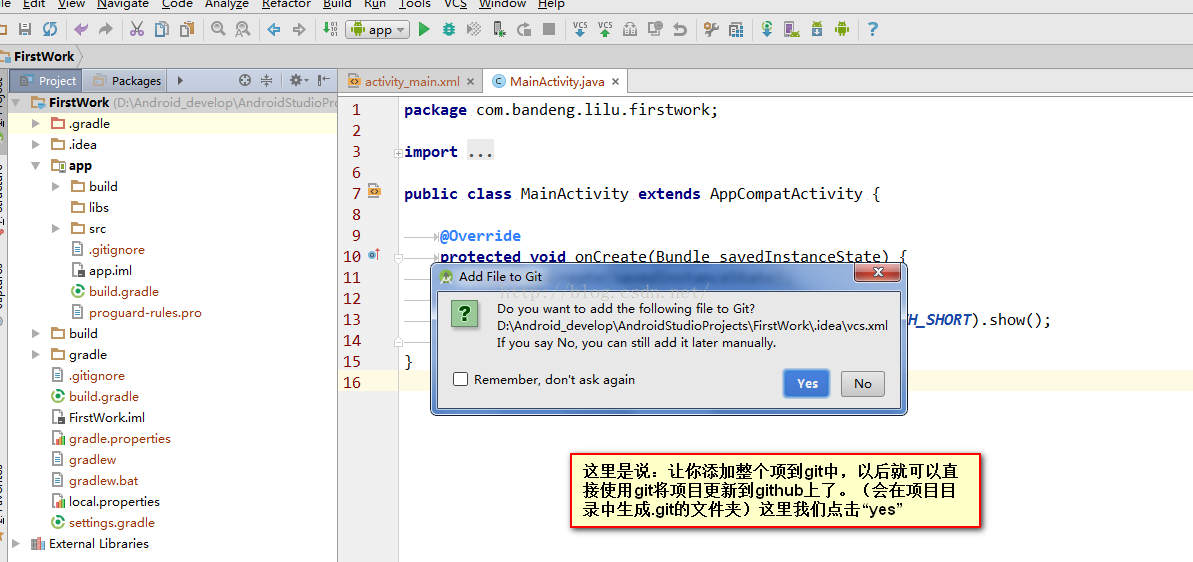Image resolution: width=1193 pixels, height=562 pixels.
Task: Select the gradle.properties file in tree
Action: click(x=119, y=439)
